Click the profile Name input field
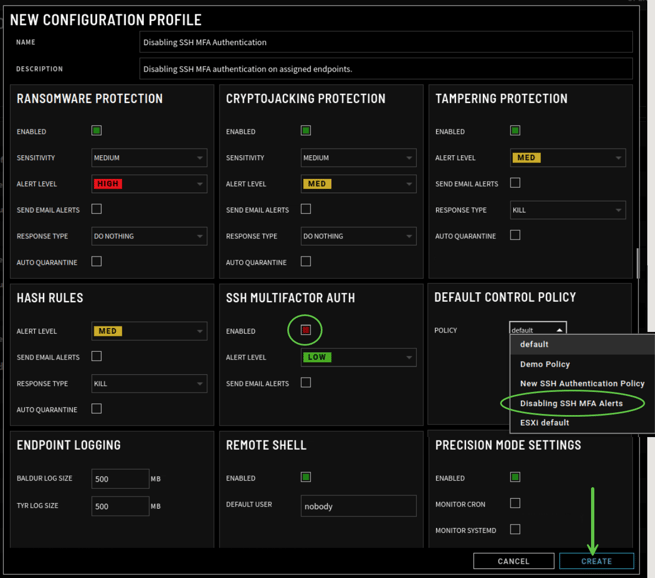Image resolution: width=655 pixels, height=578 pixels. [386, 42]
